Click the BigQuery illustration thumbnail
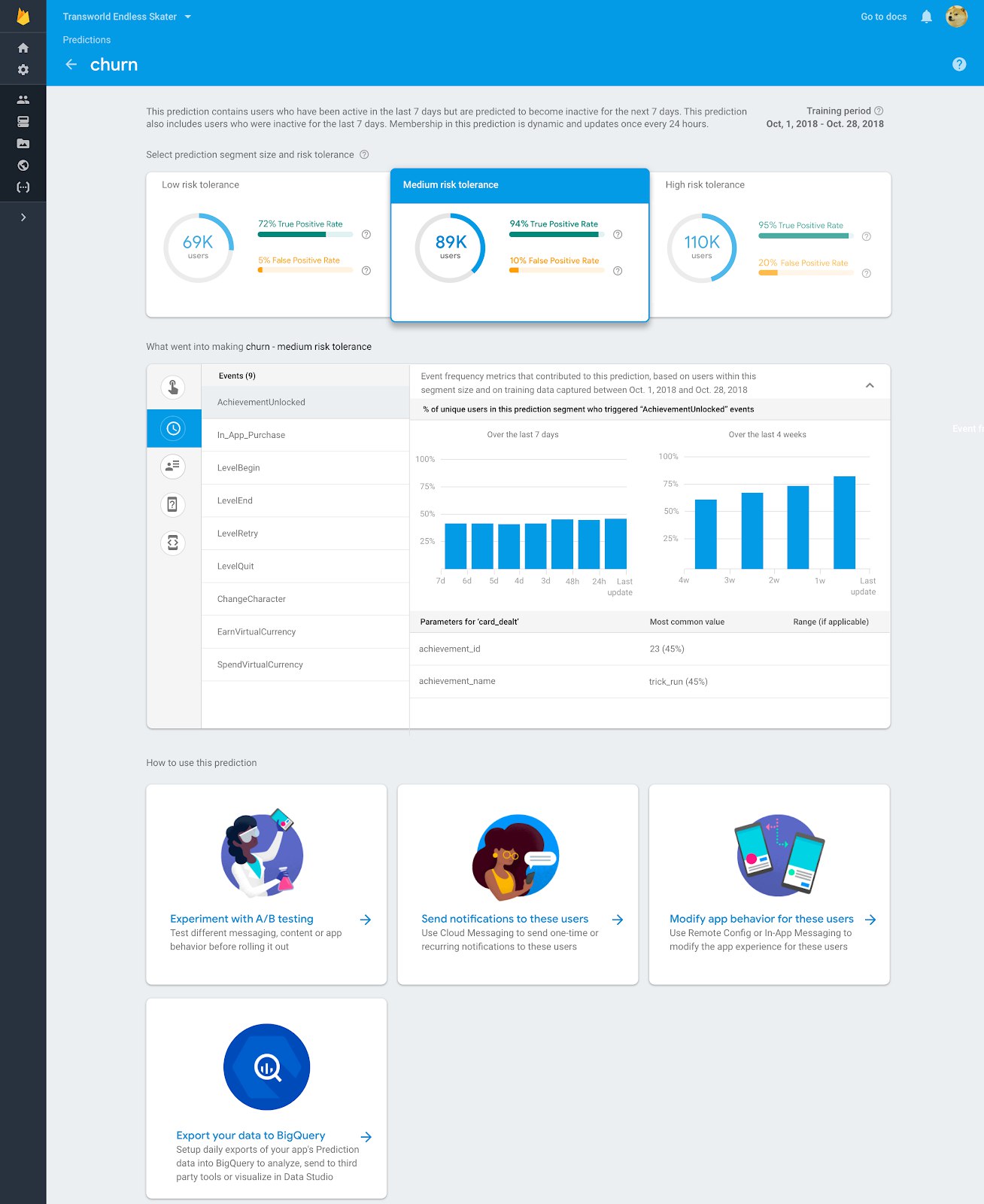Viewport: 984px width, 1204px height. click(x=266, y=1067)
